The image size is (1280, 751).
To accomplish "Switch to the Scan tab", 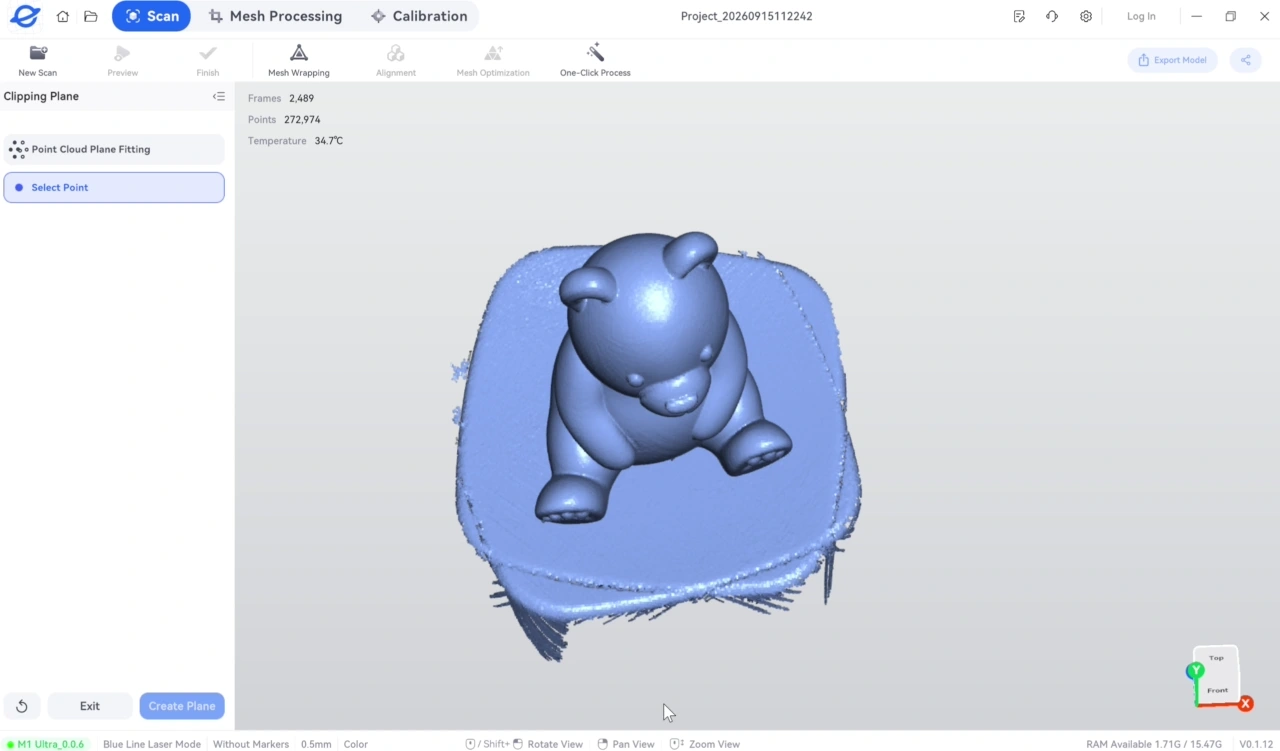I will point(151,16).
